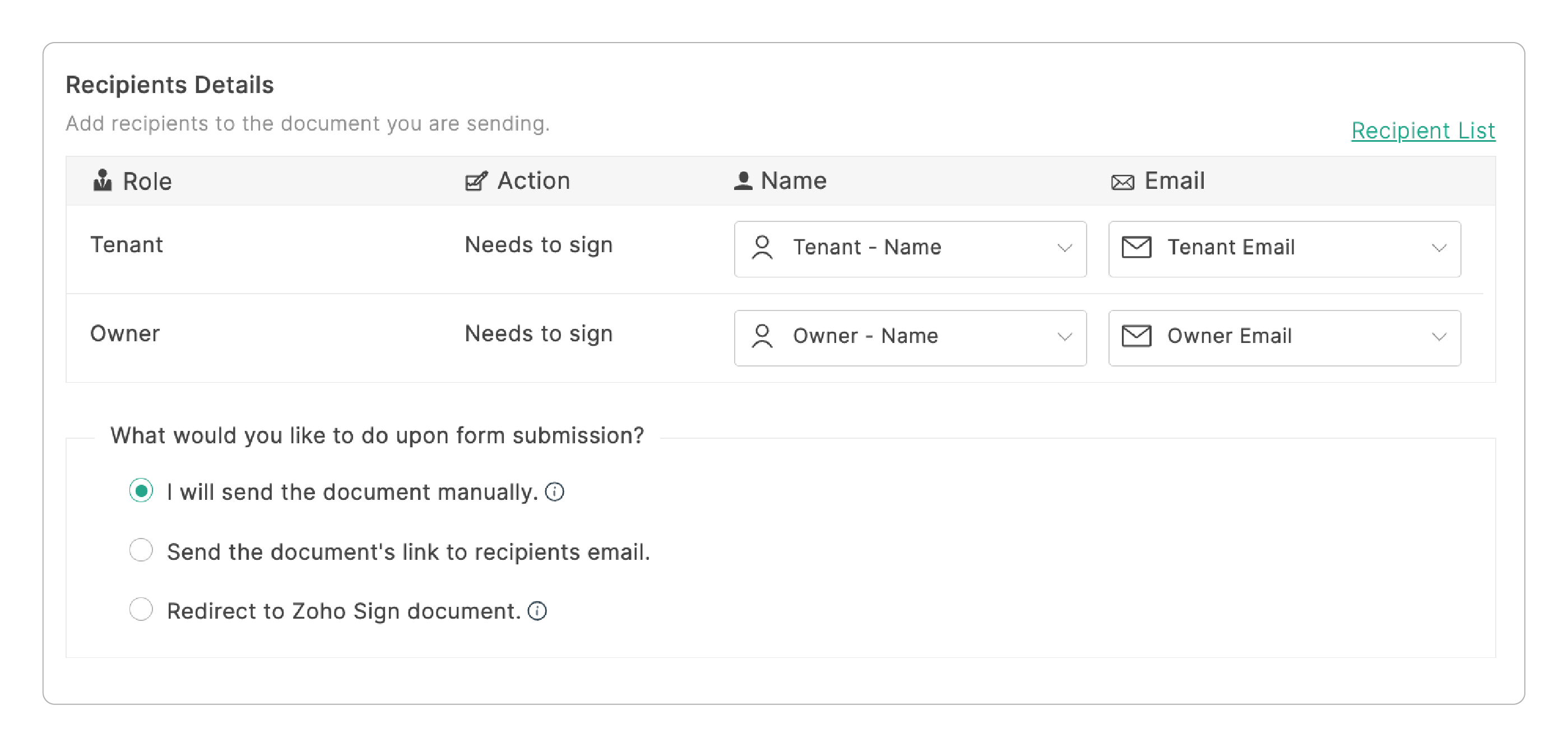The width and height of the screenshot is (1568, 747).
Task: Select Redirect to Zoho Sign document option
Action: tap(141, 610)
